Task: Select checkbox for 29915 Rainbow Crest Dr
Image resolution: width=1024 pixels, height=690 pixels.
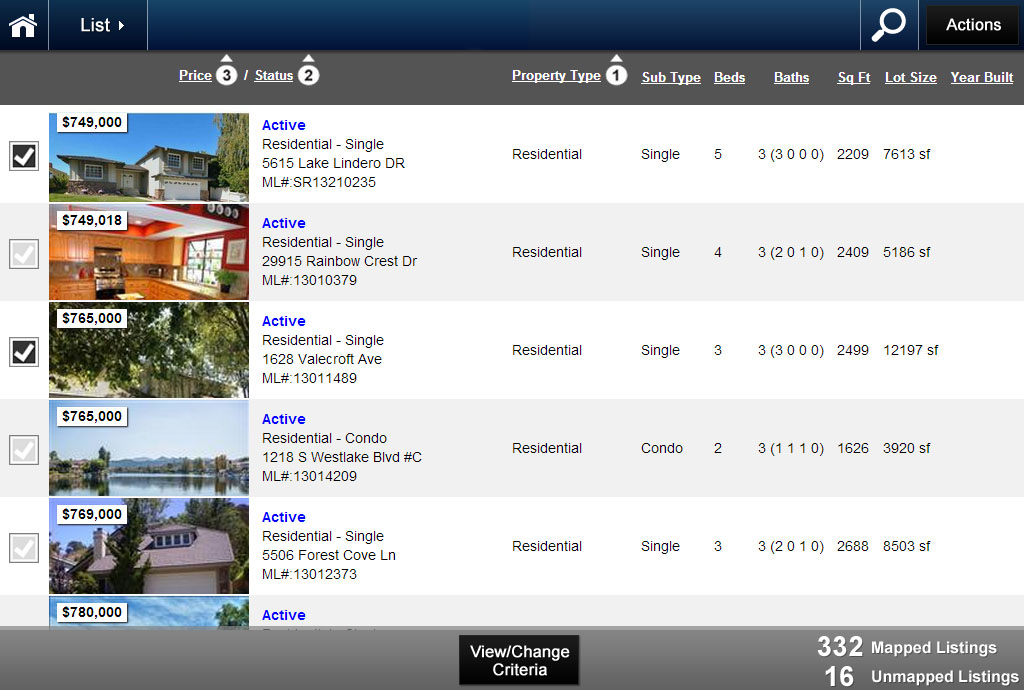Action: [24, 254]
